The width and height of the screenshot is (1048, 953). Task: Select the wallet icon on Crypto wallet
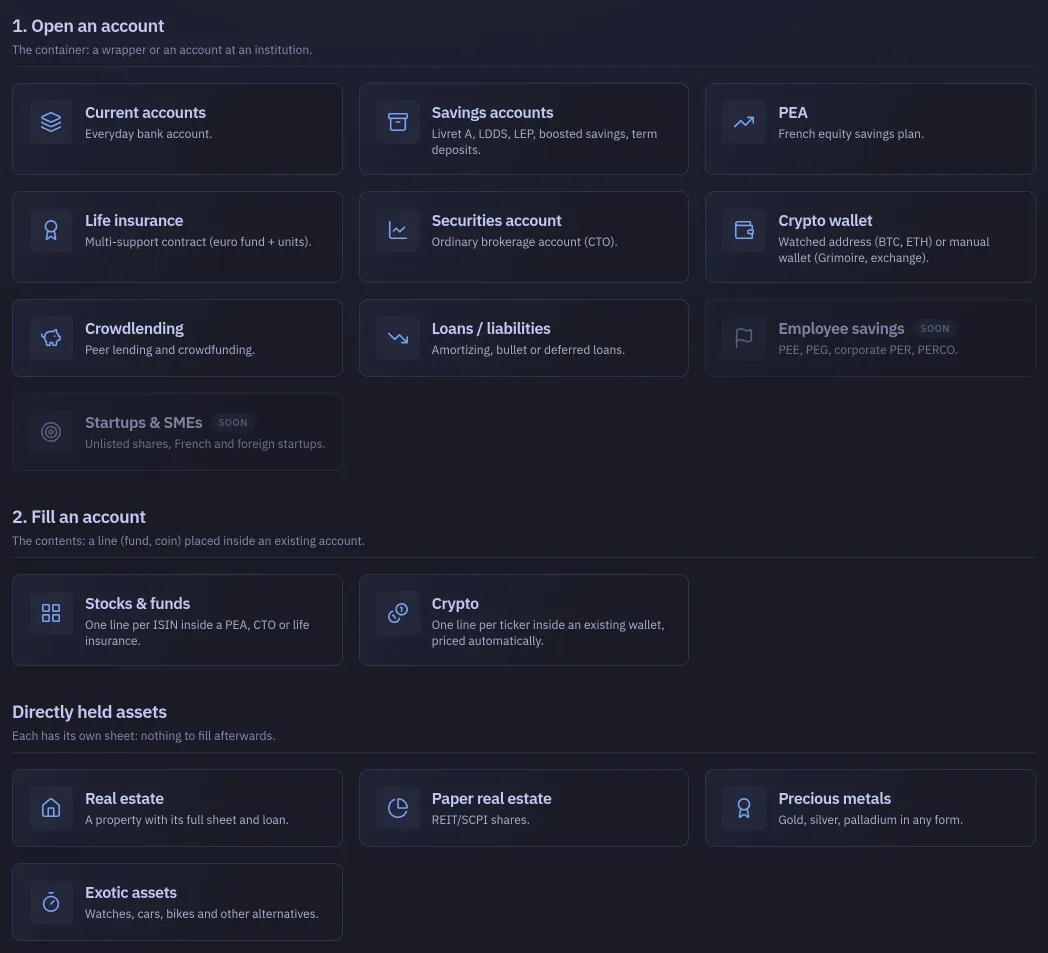click(x=744, y=230)
